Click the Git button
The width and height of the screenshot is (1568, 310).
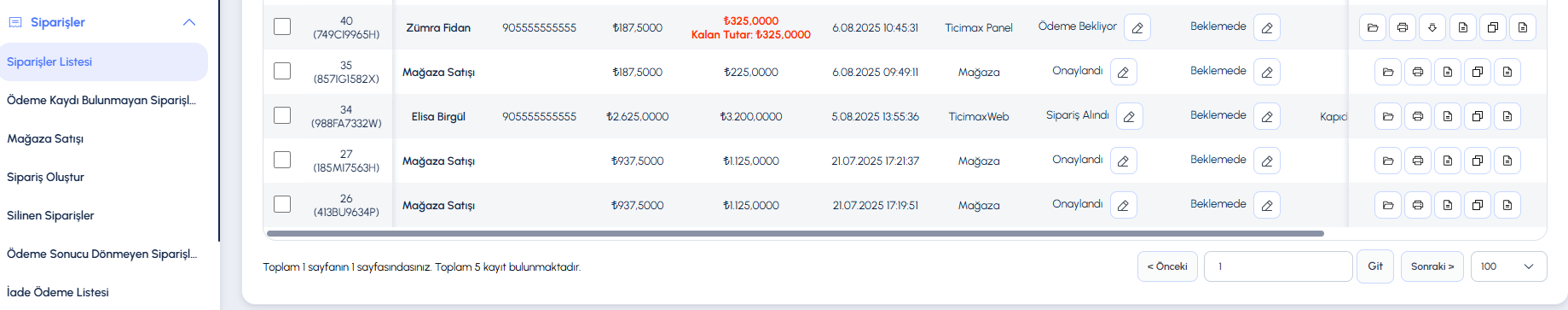tap(1375, 266)
